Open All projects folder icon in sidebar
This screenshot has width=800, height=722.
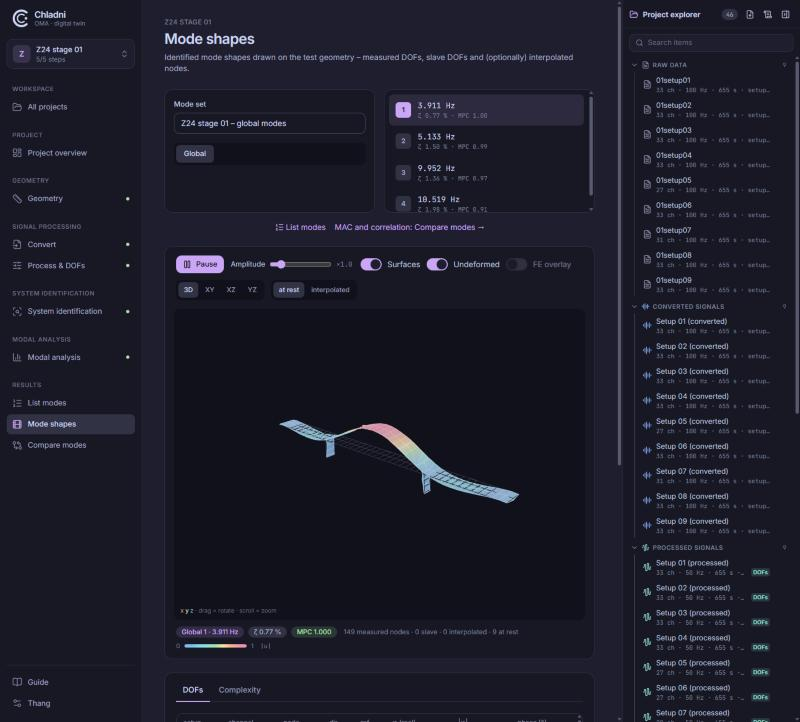tap(17, 107)
